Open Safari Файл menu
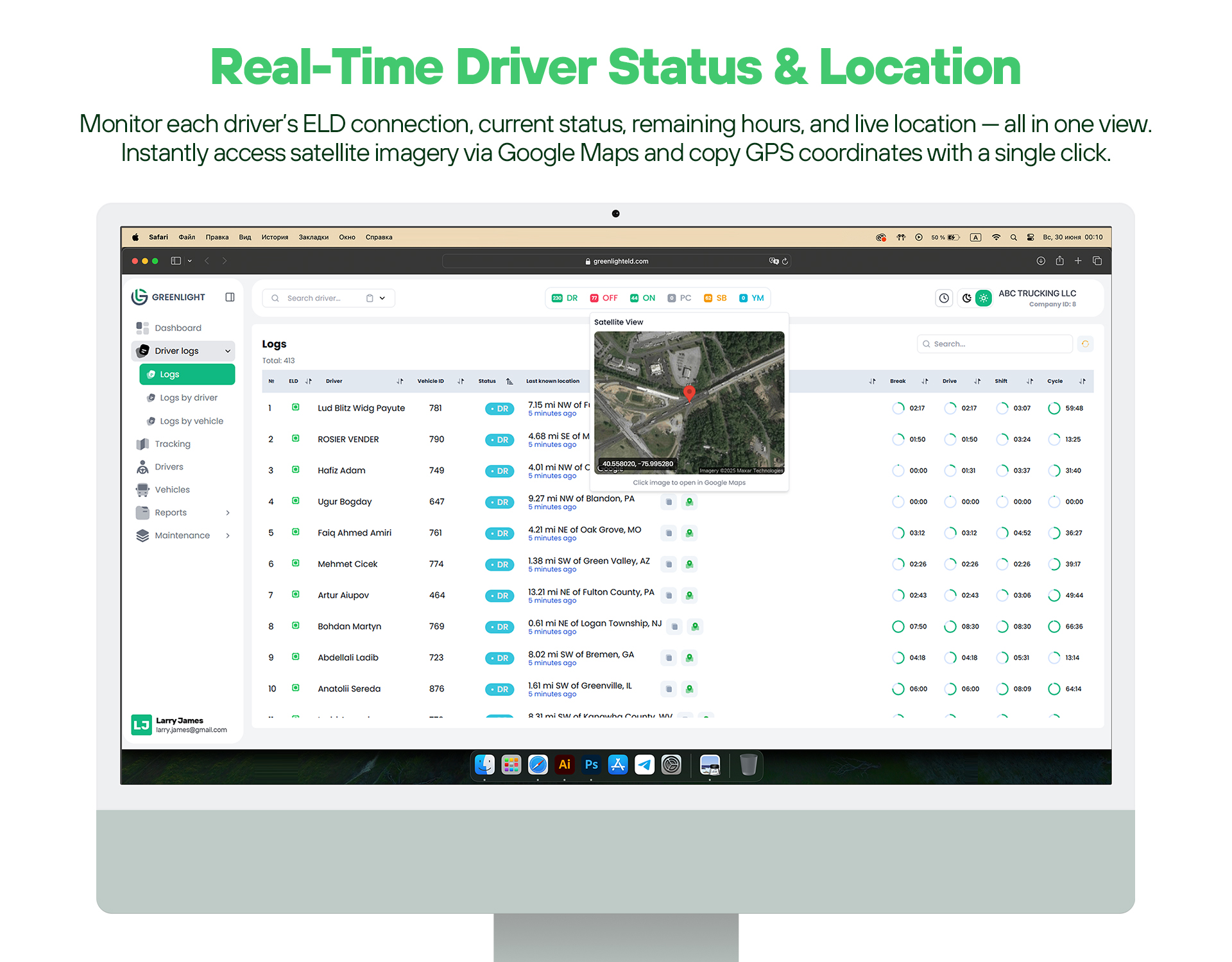The width and height of the screenshot is (1232, 962). point(187,237)
